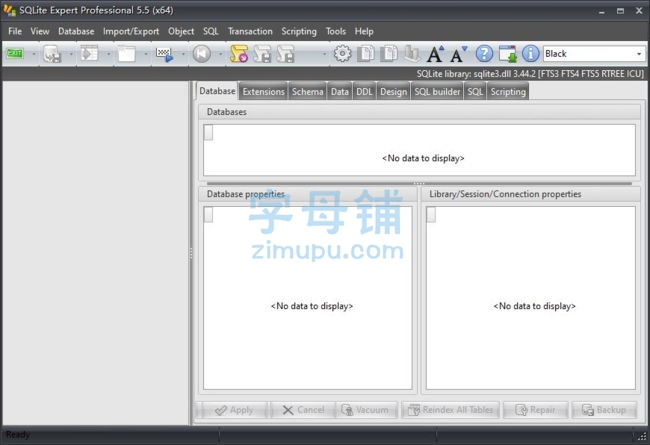Click the Database properties grid corner cell
This screenshot has width=650, height=445.
(x=209, y=214)
